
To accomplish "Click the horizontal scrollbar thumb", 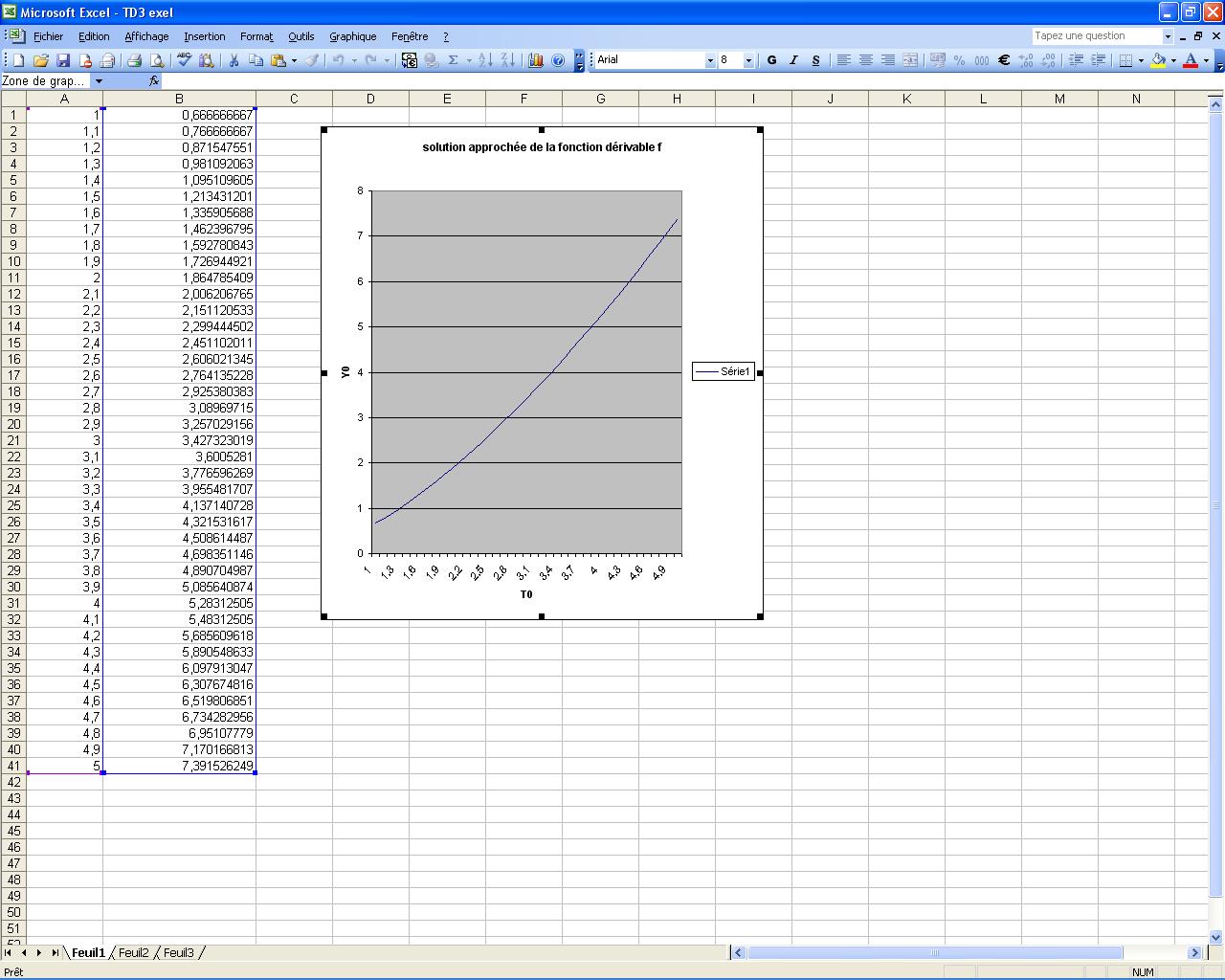I will point(935,953).
